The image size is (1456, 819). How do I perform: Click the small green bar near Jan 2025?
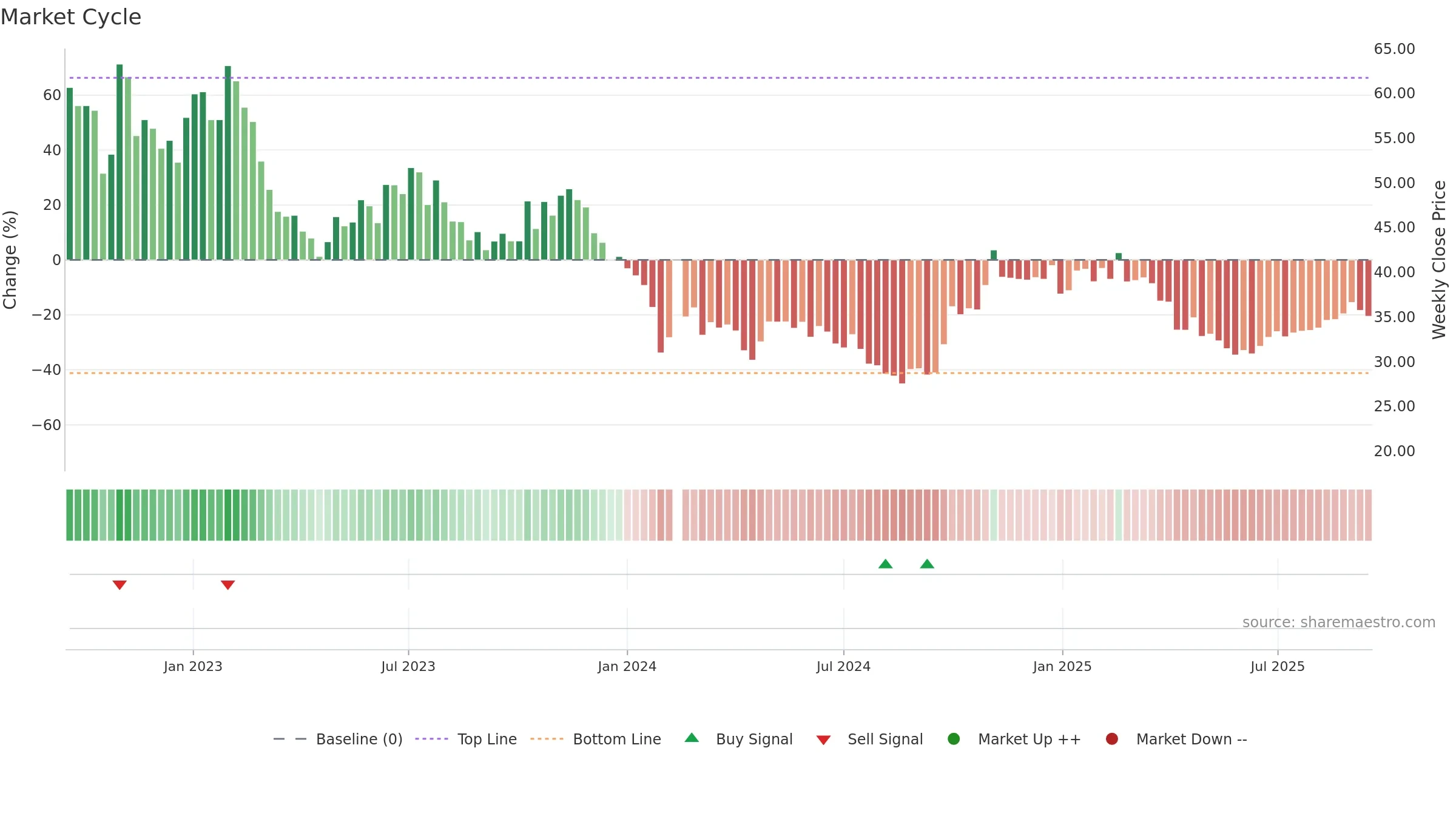pyautogui.click(x=1119, y=257)
